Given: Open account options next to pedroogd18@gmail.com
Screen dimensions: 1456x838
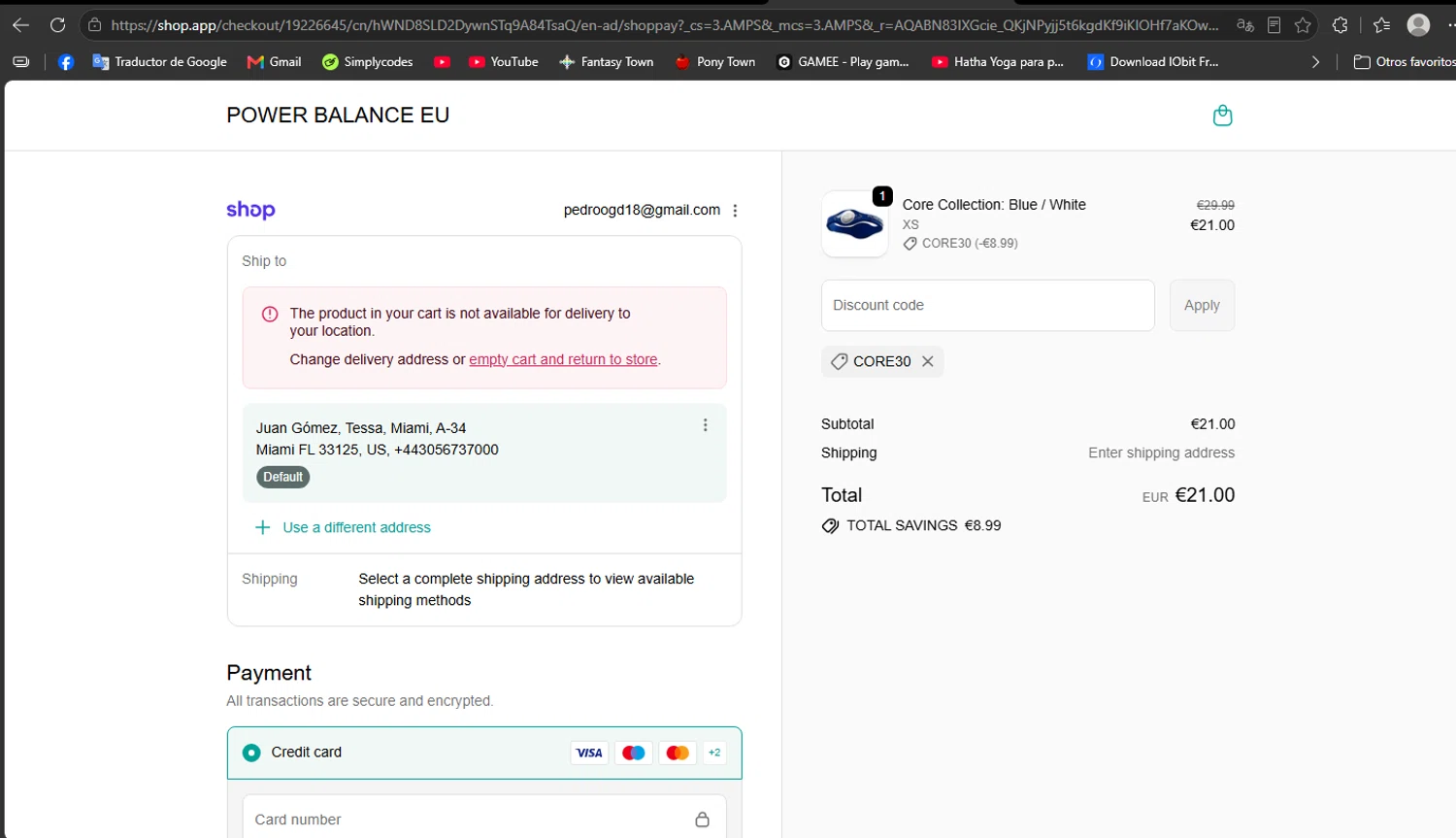Looking at the screenshot, I should coord(735,211).
